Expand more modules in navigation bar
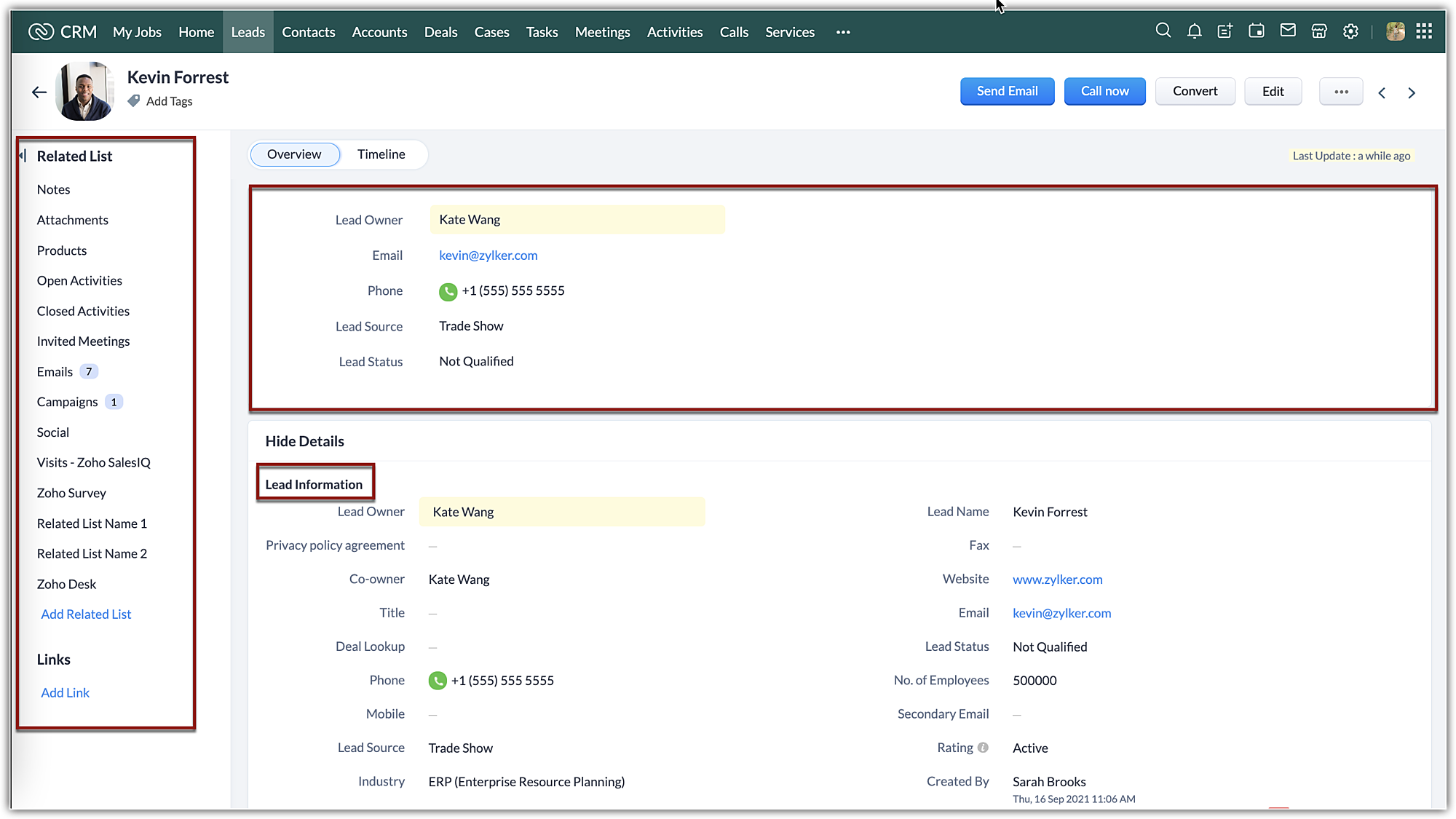The height and width of the screenshot is (819, 1456). pos(843,32)
